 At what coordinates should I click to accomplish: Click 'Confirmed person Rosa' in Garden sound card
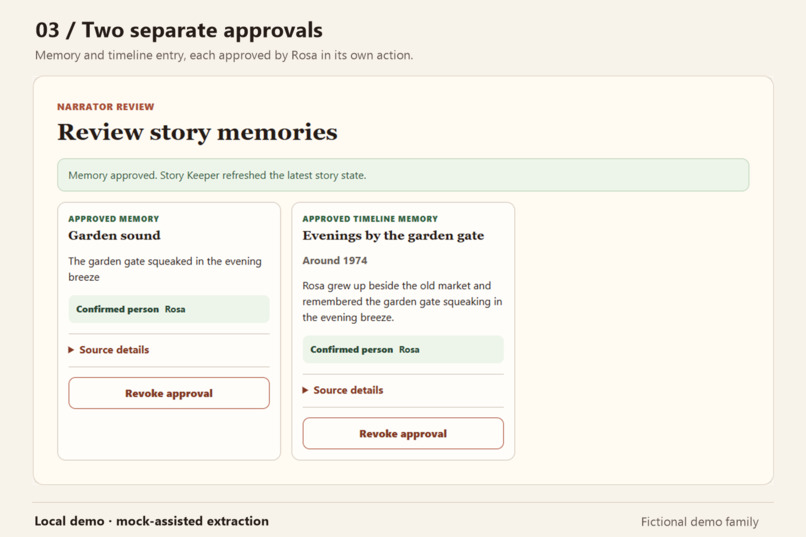pos(169,309)
